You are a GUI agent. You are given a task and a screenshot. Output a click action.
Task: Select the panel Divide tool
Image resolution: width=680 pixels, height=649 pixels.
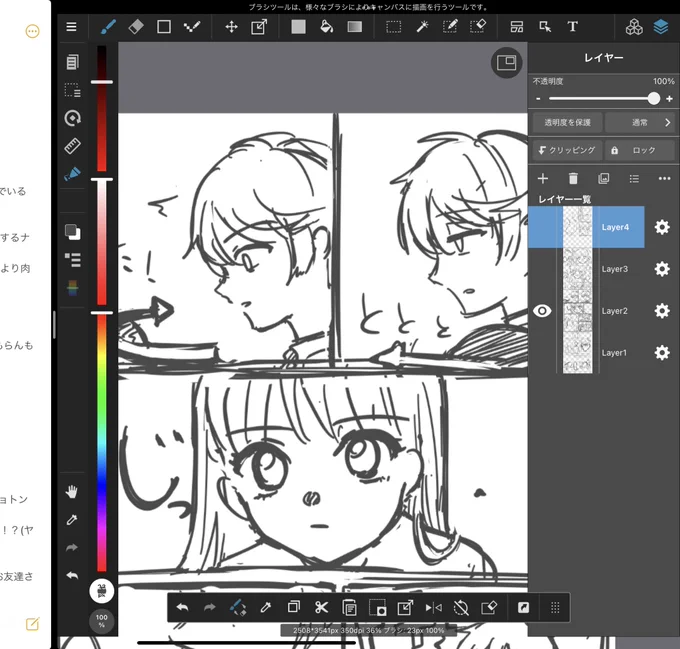(517, 27)
